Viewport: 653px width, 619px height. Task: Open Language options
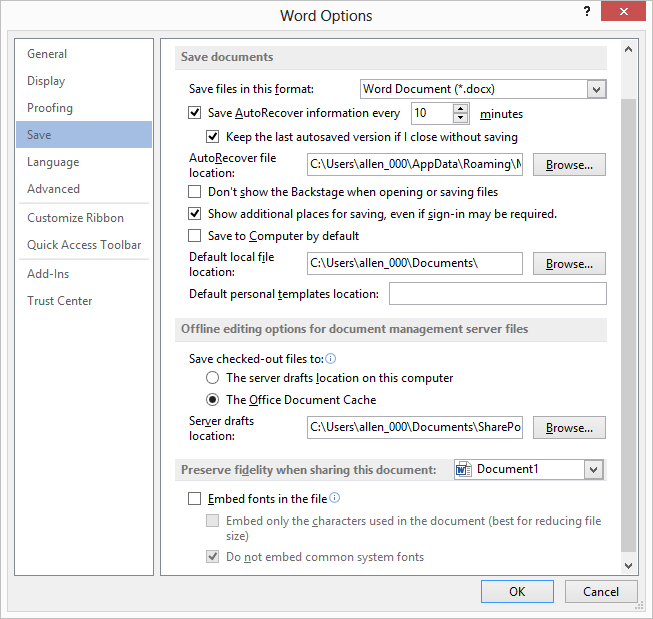[84, 162]
